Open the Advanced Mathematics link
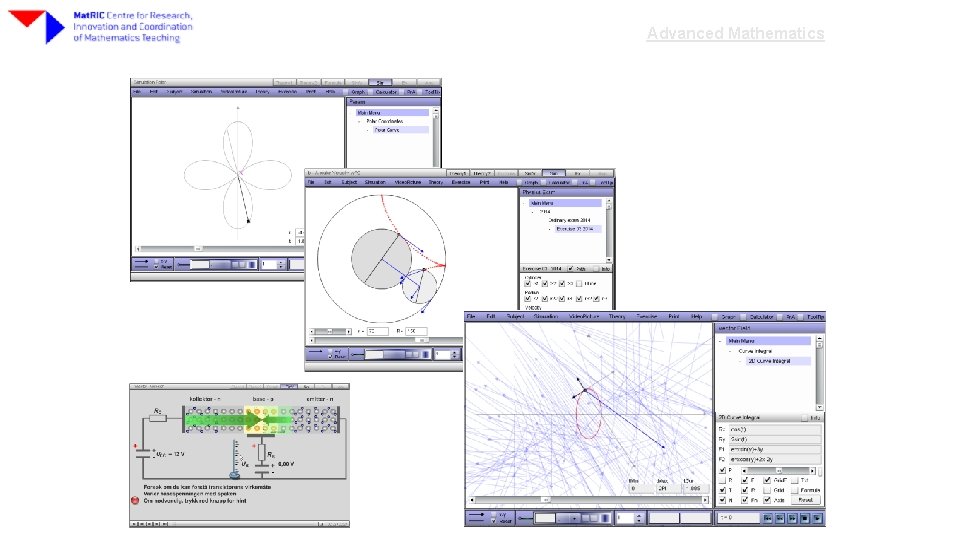Screen dimensions: 960x540 (735, 33)
